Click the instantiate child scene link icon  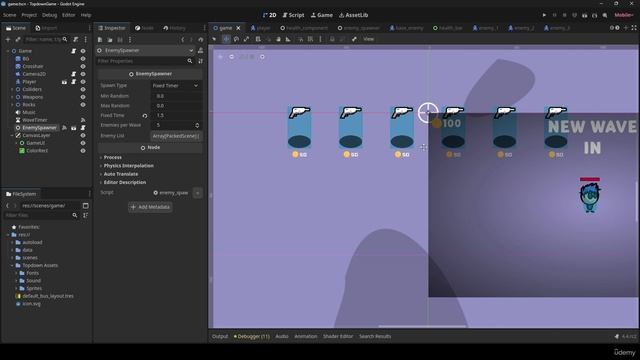pyautogui.click(x=18, y=40)
